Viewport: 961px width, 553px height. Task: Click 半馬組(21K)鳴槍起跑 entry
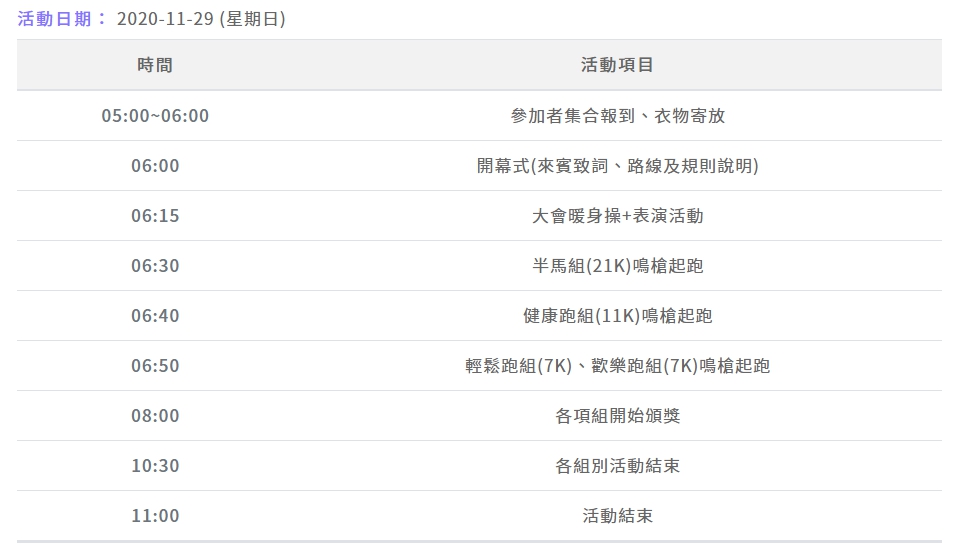(x=617, y=265)
